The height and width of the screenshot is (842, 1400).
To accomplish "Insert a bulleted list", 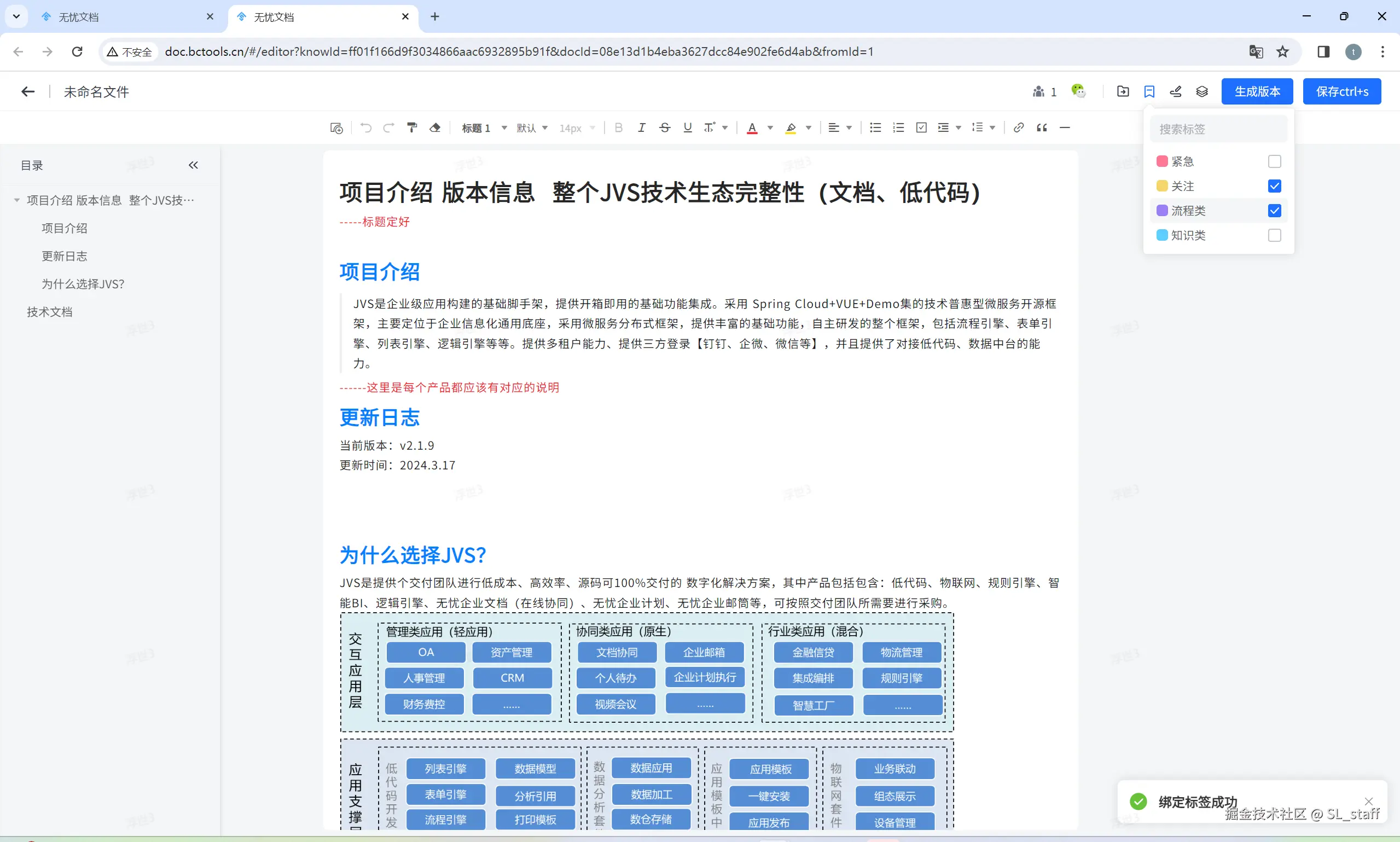I will point(875,127).
